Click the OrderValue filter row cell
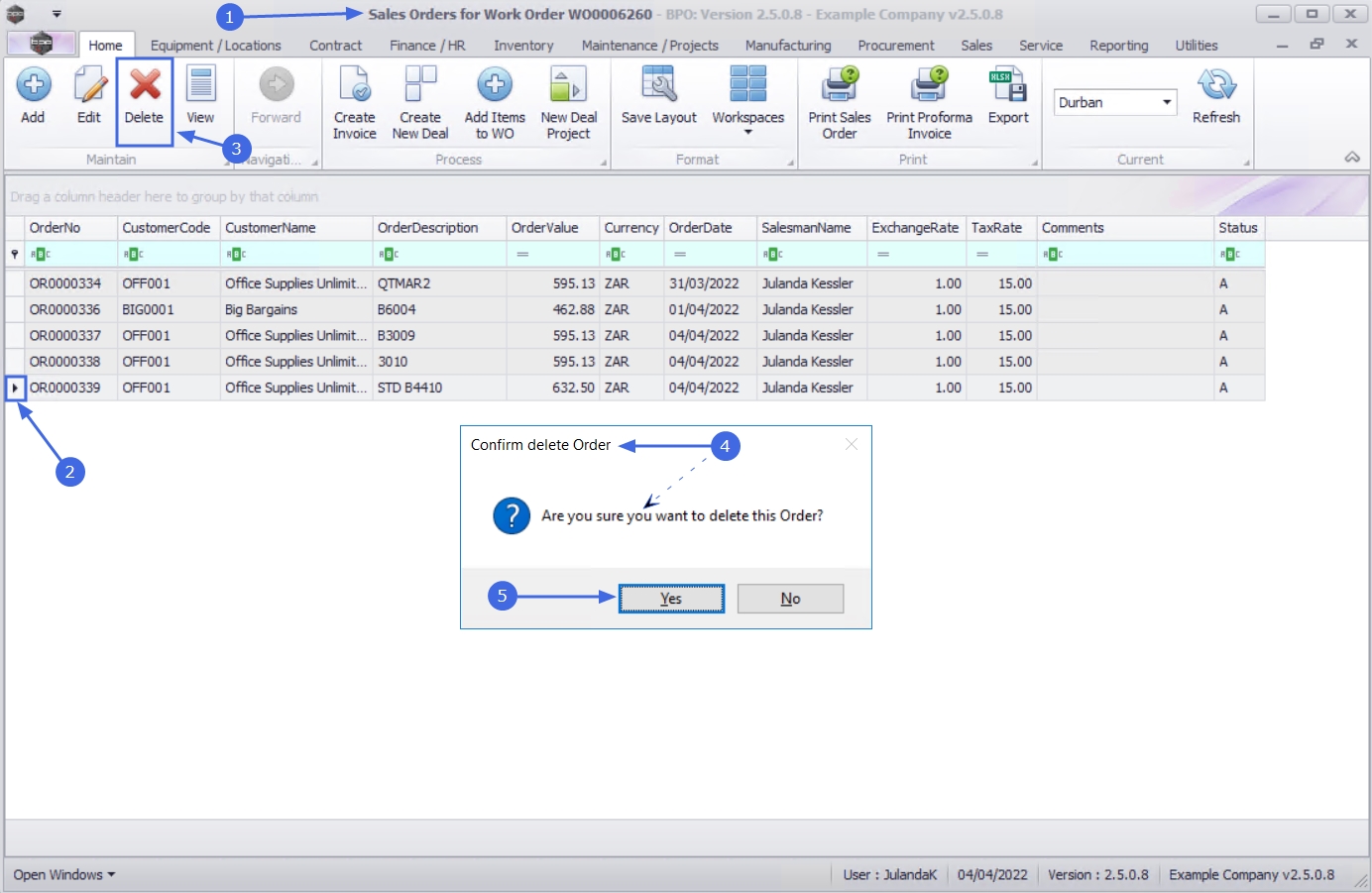Screen dimensions: 1372x893 point(553,255)
